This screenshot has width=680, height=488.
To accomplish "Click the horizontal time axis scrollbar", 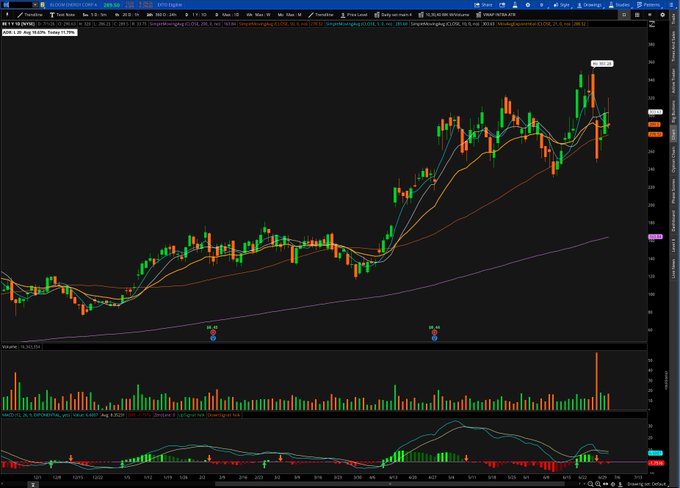I will pos(389,484).
